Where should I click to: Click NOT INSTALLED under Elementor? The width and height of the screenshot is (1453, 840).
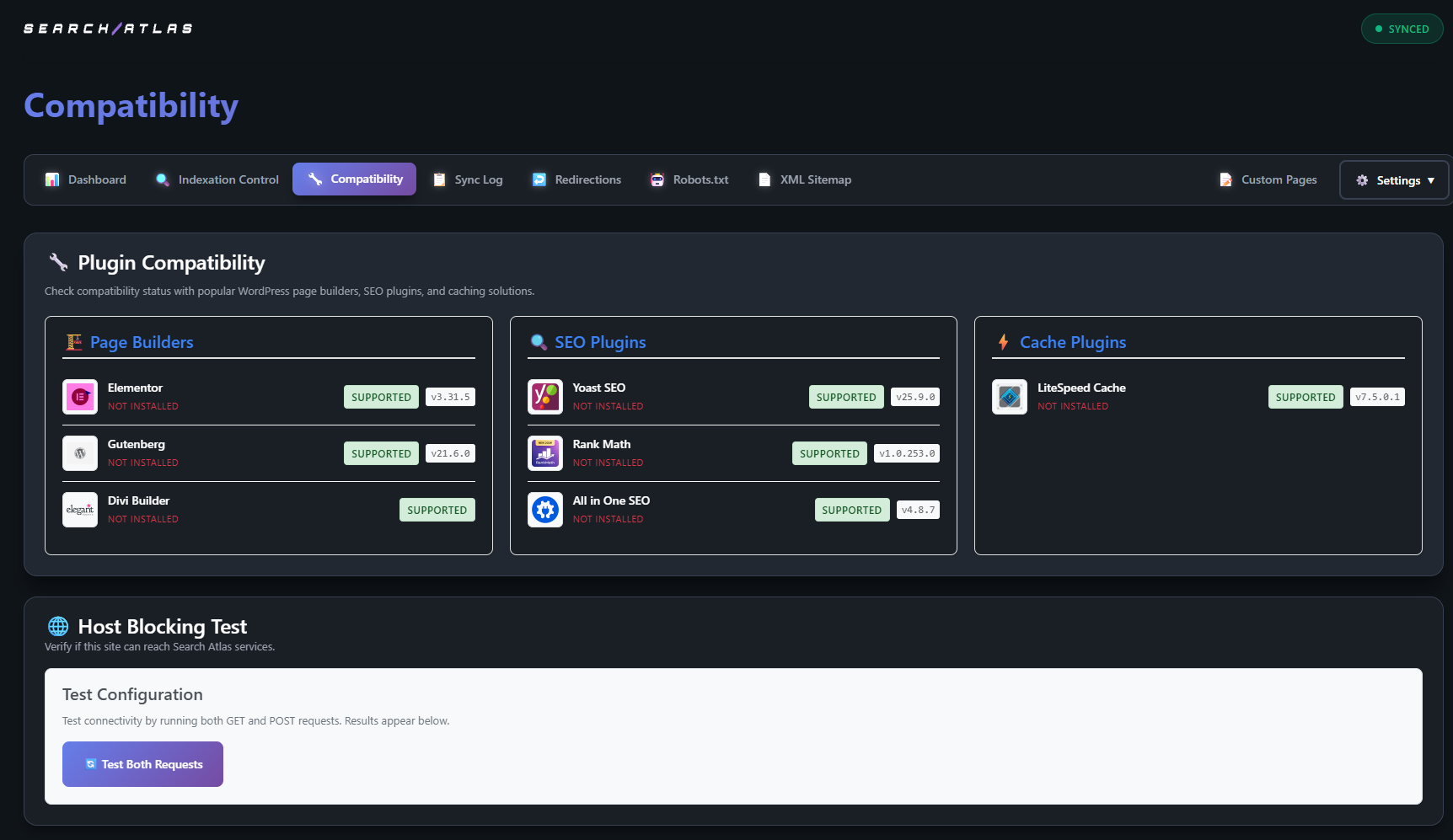[143, 406]
